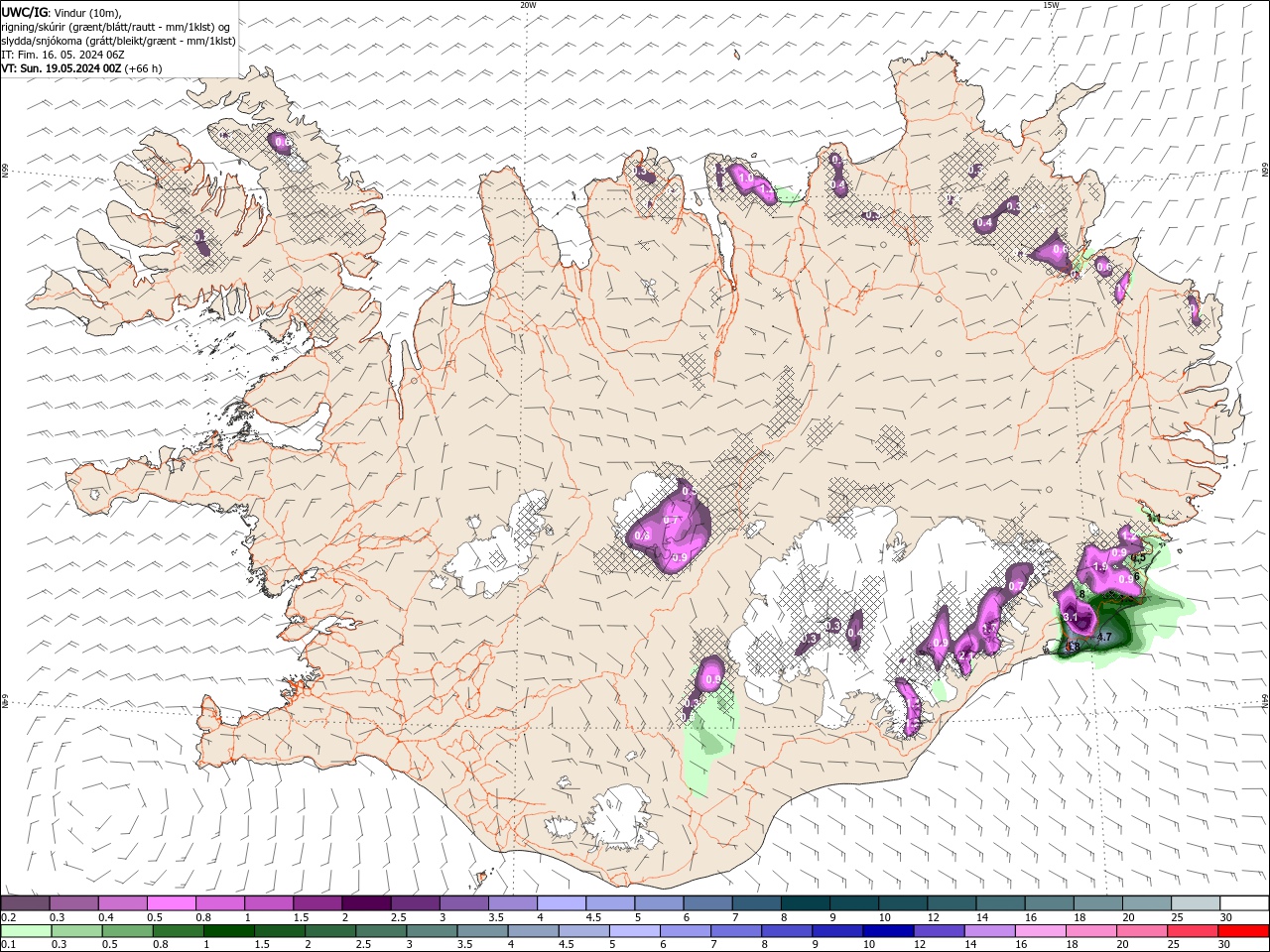Screen dimensions: 1270x952
Task: Click the '0.6' value in the Westfjords
Action: (283, 143)
